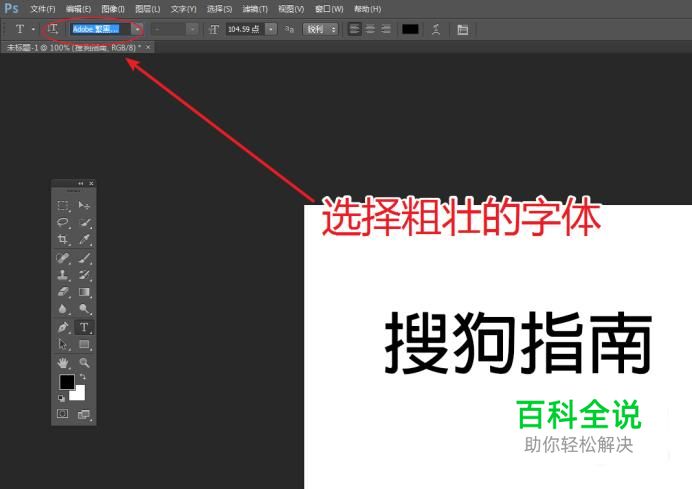Select the Brush tool

(x=84, y=258)
